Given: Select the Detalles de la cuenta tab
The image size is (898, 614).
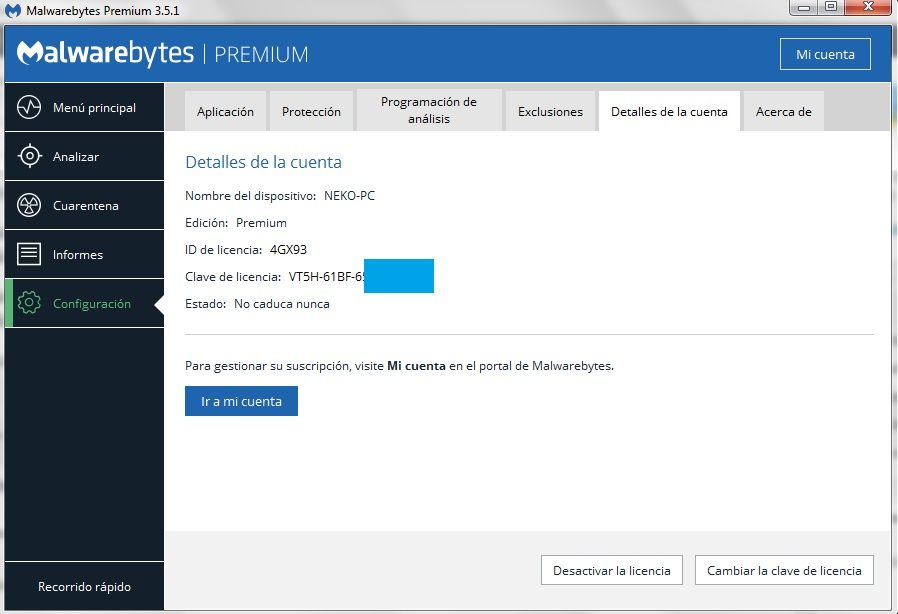Looking at the screenshot, I should pos(669,112).
